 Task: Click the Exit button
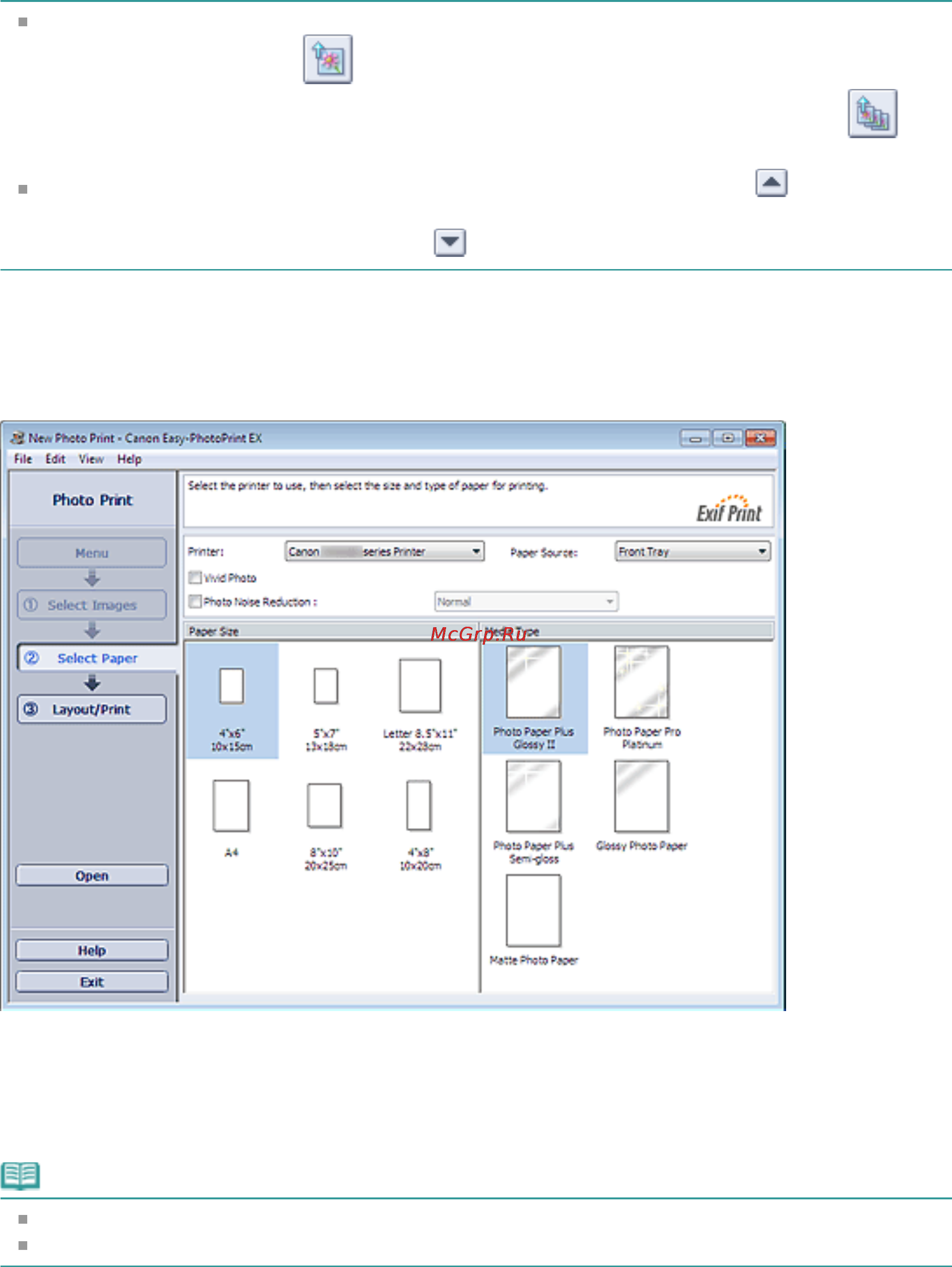pos(91,982)
